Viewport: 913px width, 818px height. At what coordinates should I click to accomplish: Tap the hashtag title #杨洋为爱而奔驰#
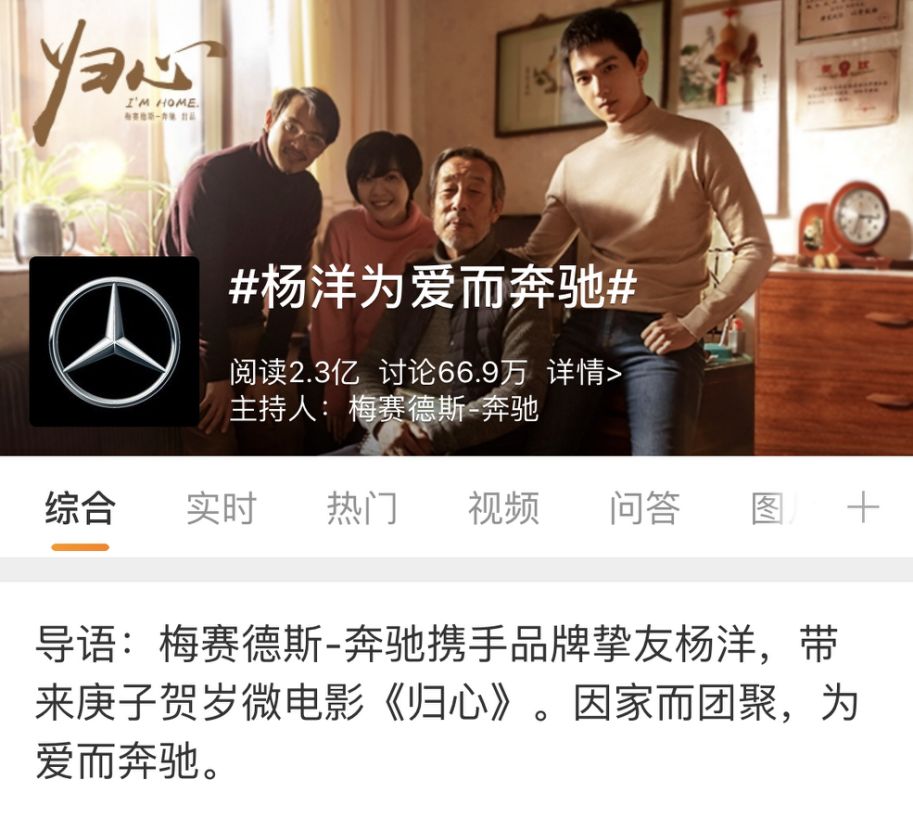pos(433,289)
